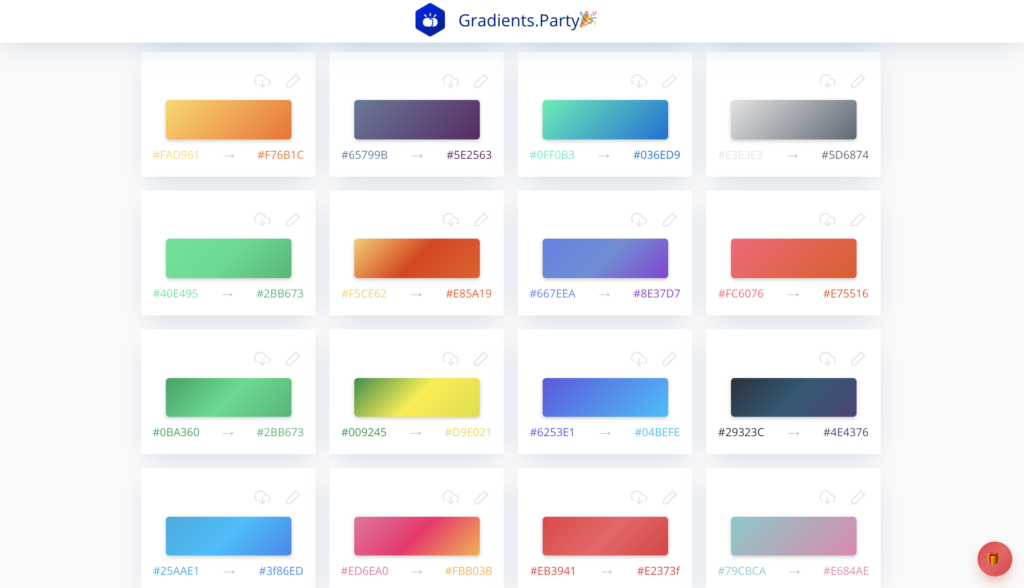The image size is (1024, 588).
Task: Download the #29323C to #4E4376 gradient
Action: [827, 358]
